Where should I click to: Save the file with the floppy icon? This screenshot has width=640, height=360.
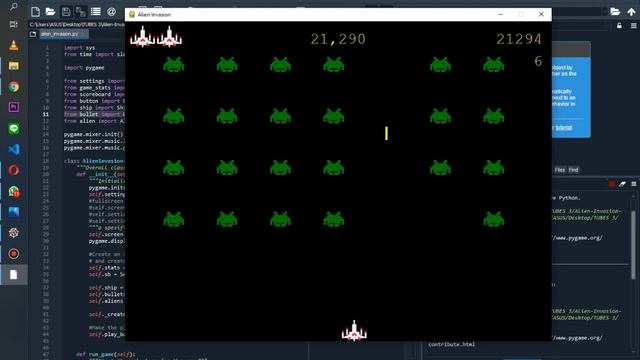[x=66, y=12]
